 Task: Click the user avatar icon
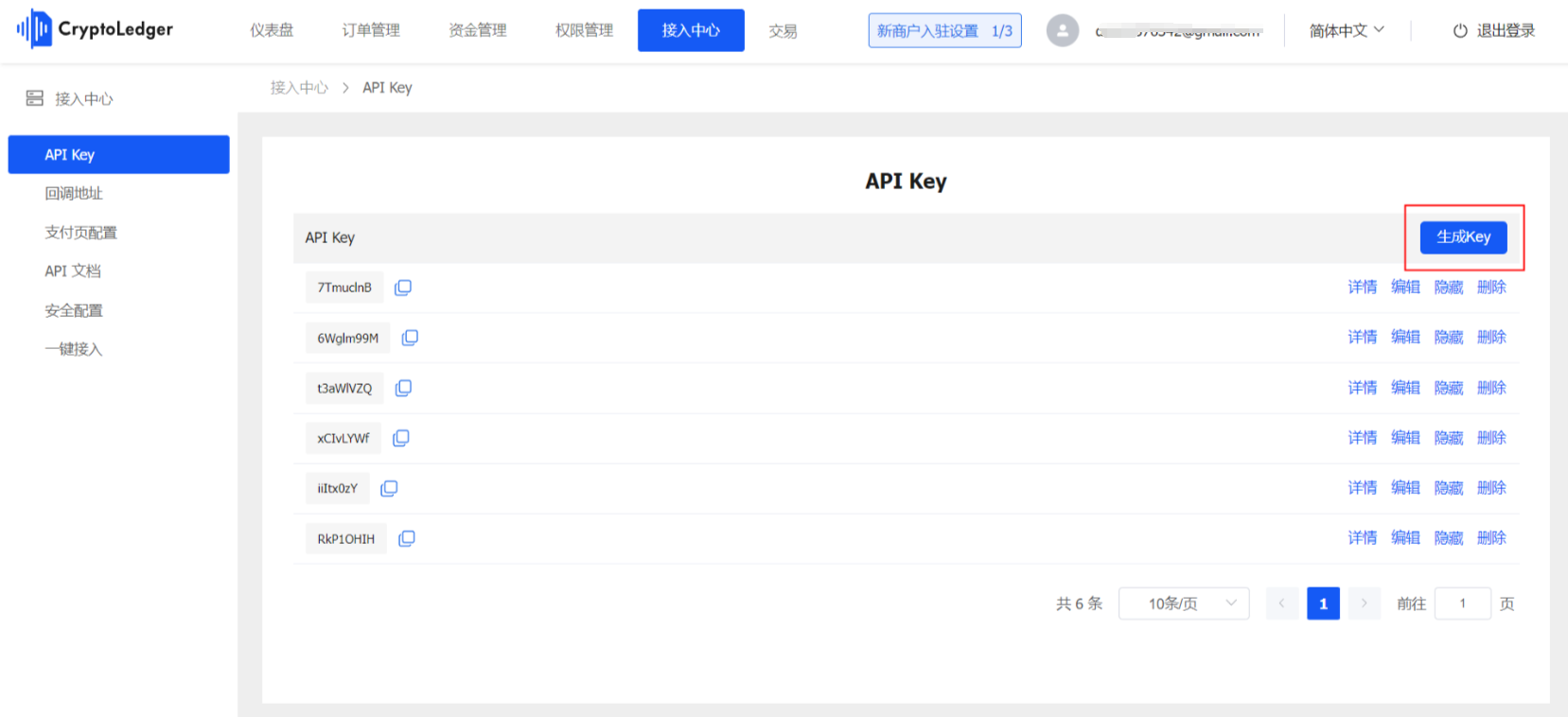point(1063,30)
